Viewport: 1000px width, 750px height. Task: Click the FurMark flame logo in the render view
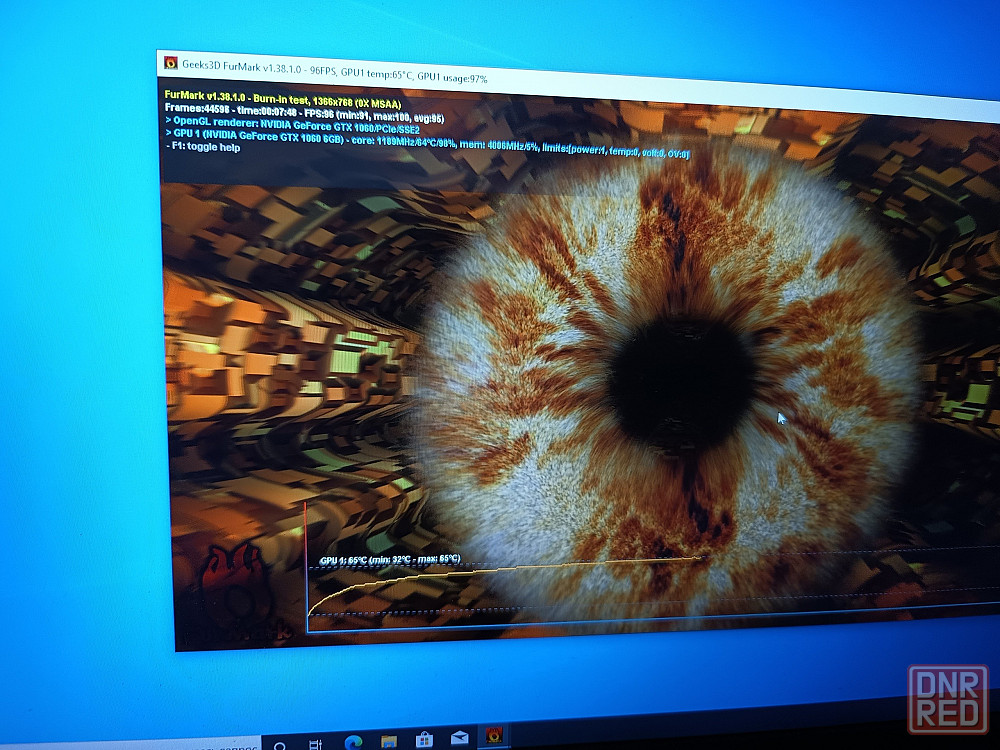point(235,584)
